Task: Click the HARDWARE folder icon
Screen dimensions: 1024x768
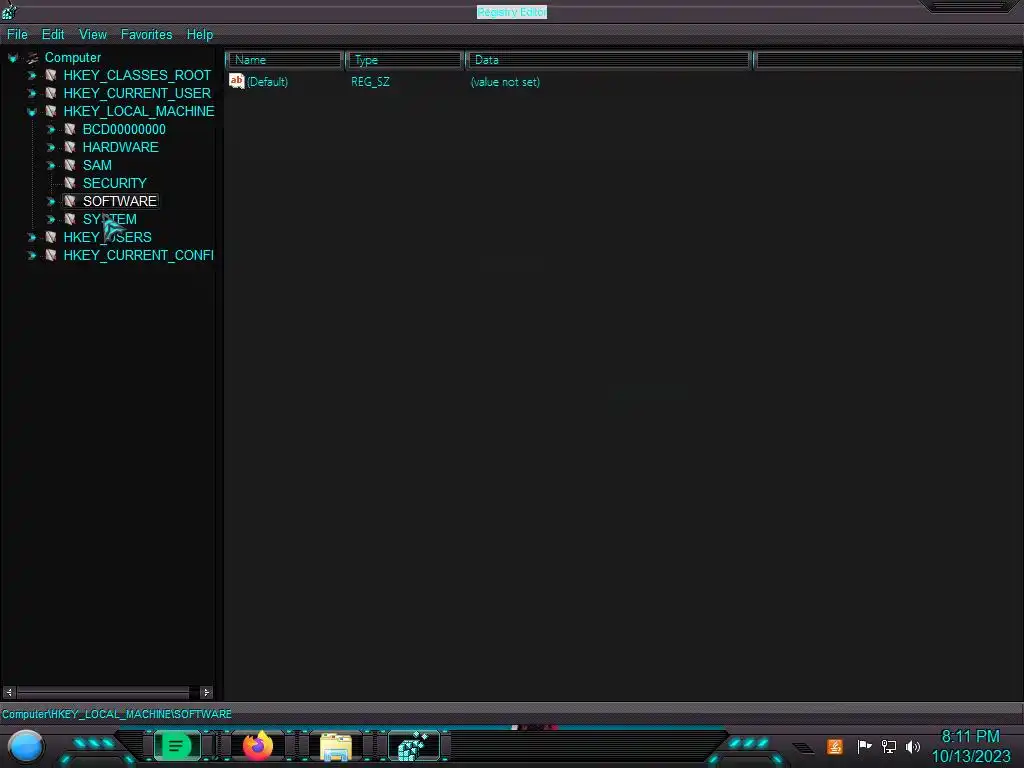Action: 69,147
